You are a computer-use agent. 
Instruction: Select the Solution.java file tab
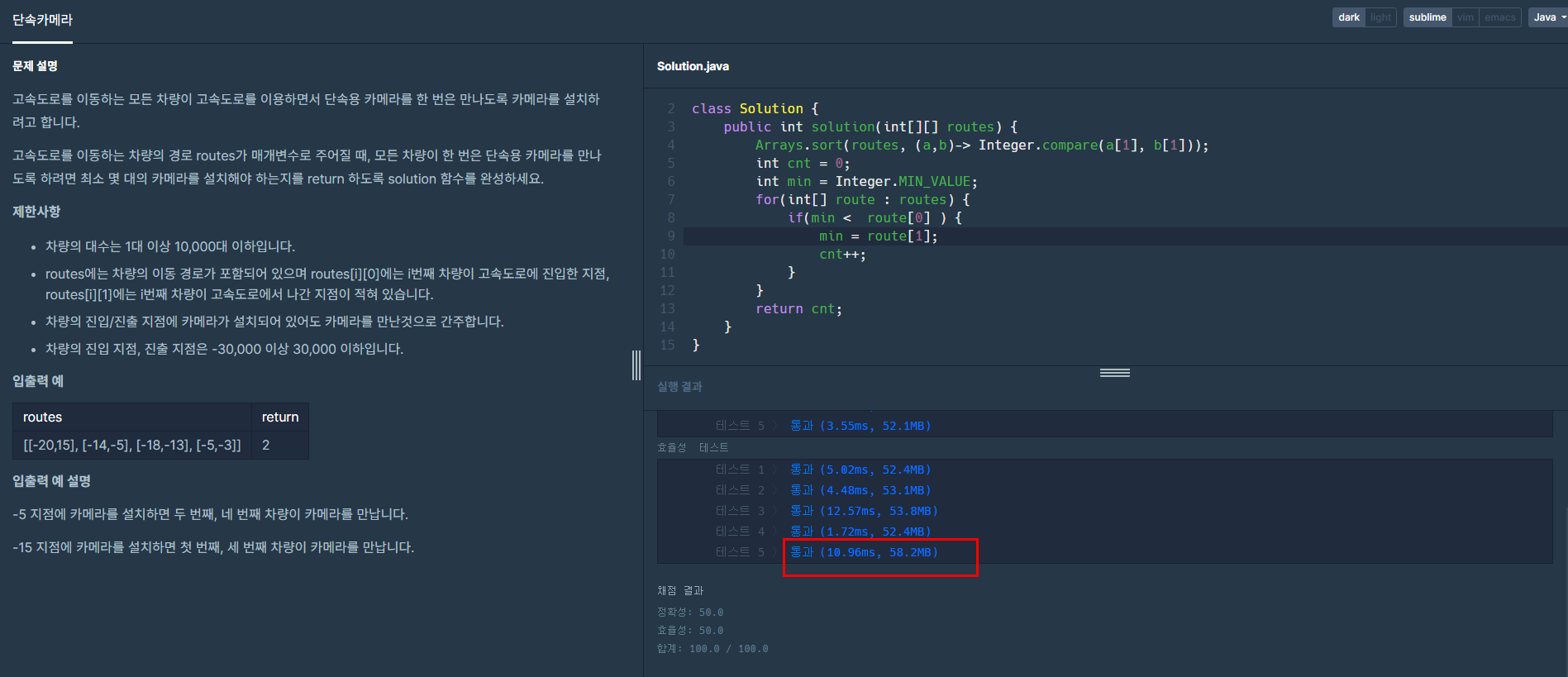pyautogui.click(x=693, y=66)
